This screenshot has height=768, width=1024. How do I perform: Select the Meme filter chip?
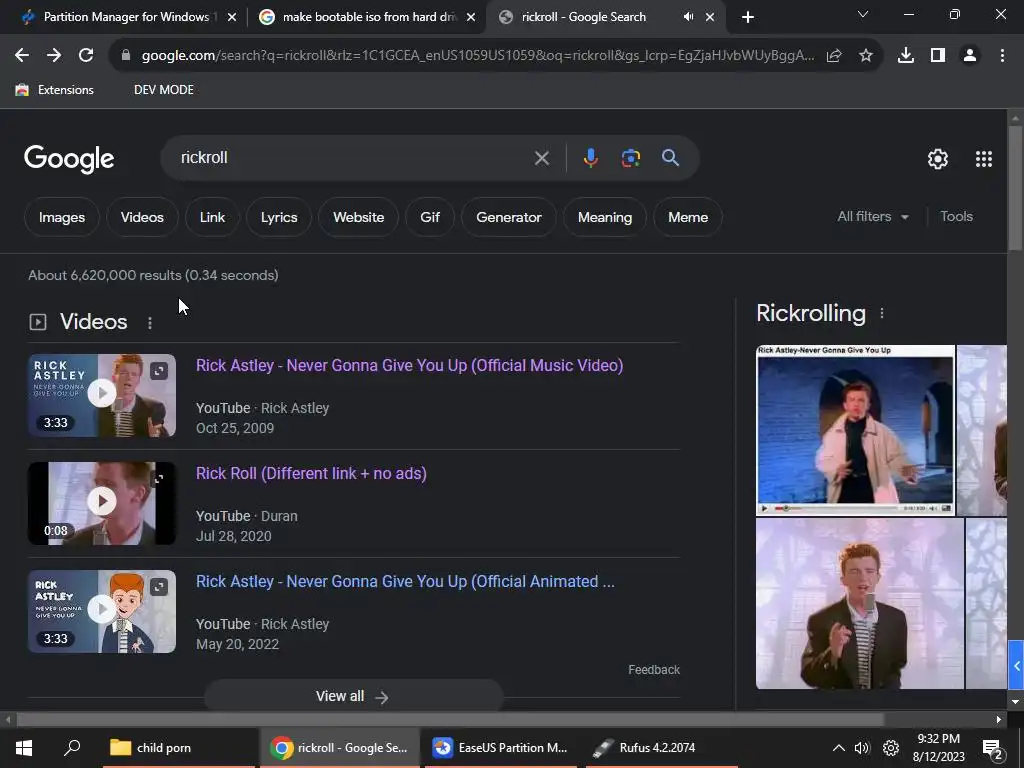tap(688, 217)
